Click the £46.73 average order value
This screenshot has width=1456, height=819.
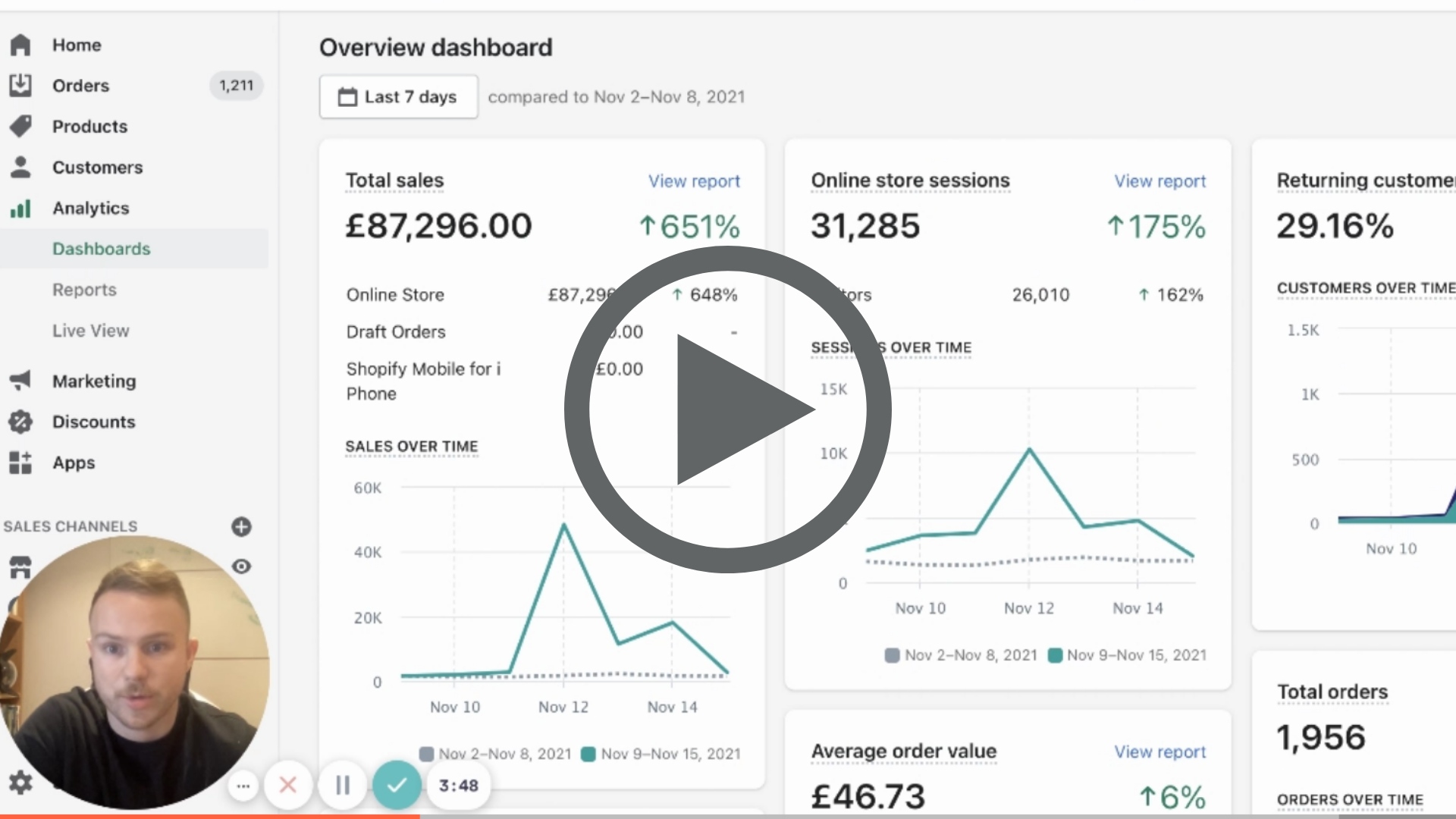click(868, 796)
